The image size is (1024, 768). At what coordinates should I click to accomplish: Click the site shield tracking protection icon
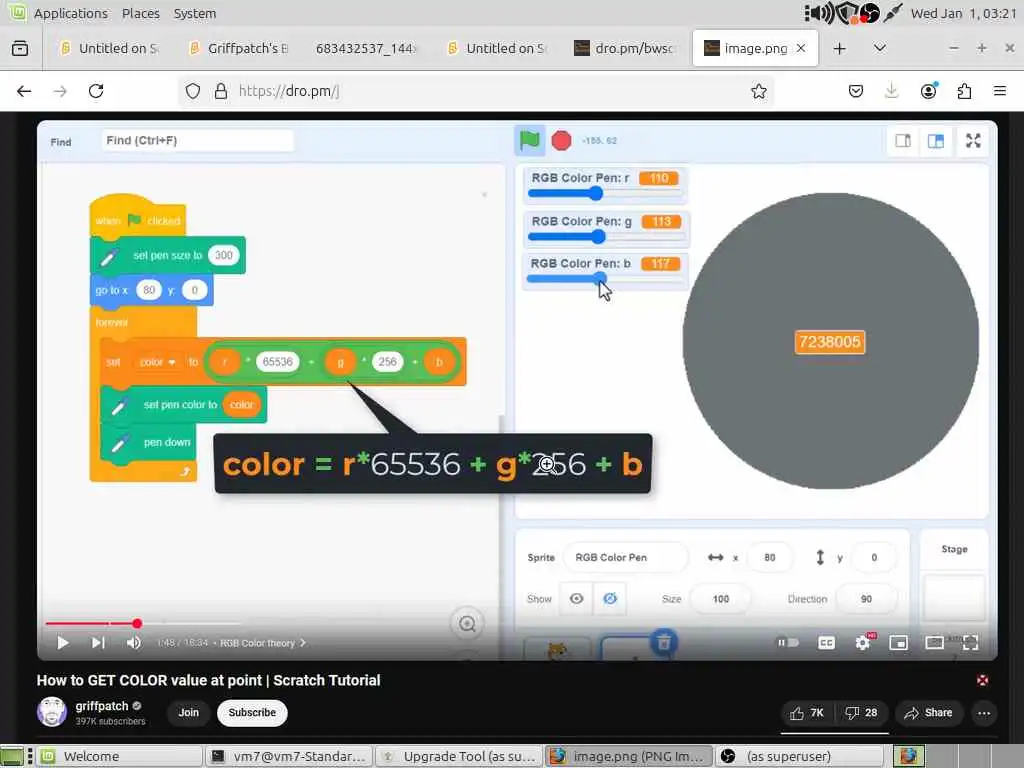(193, 91)
